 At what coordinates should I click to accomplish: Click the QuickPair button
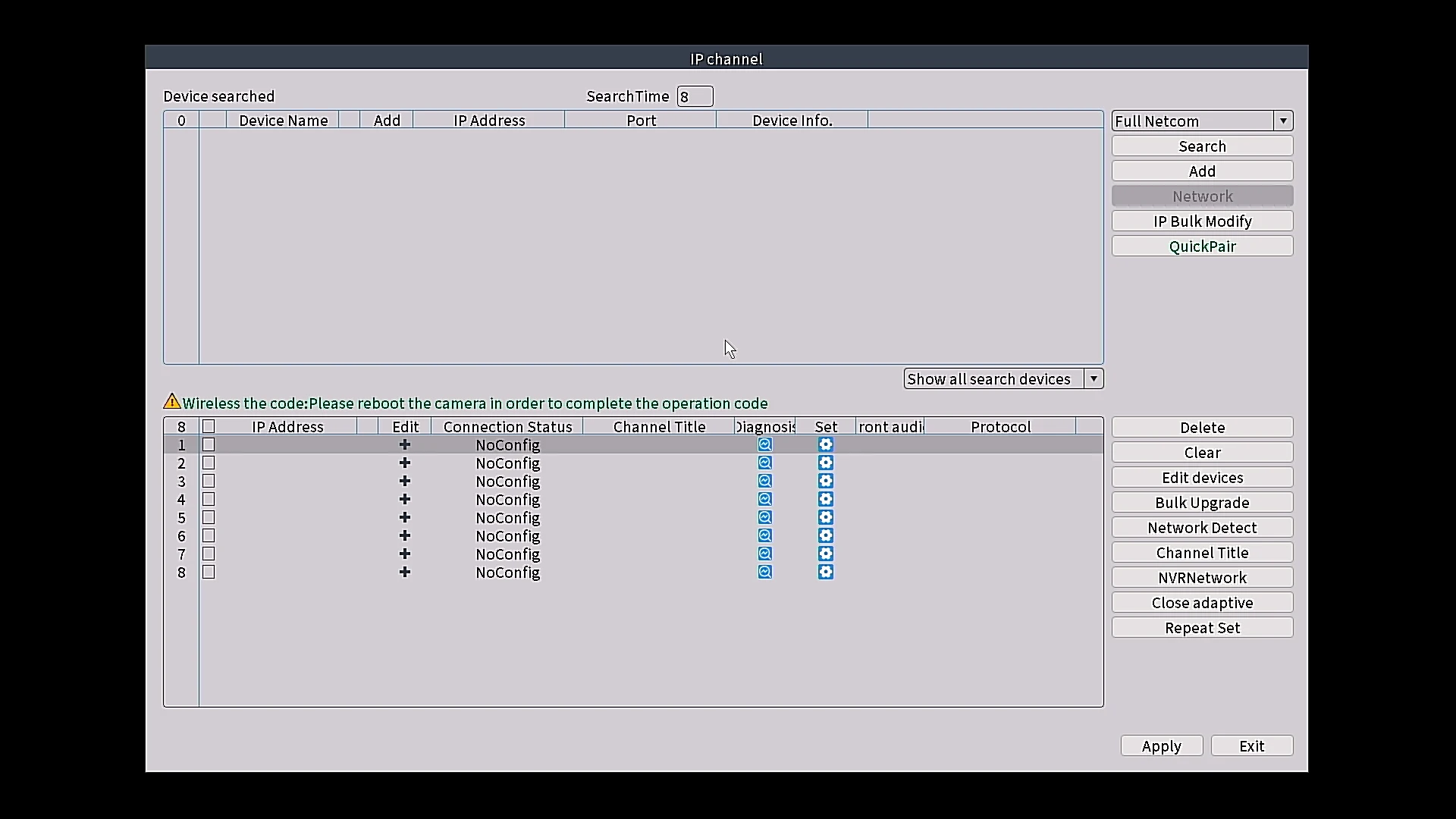(x=1202, y=246)
